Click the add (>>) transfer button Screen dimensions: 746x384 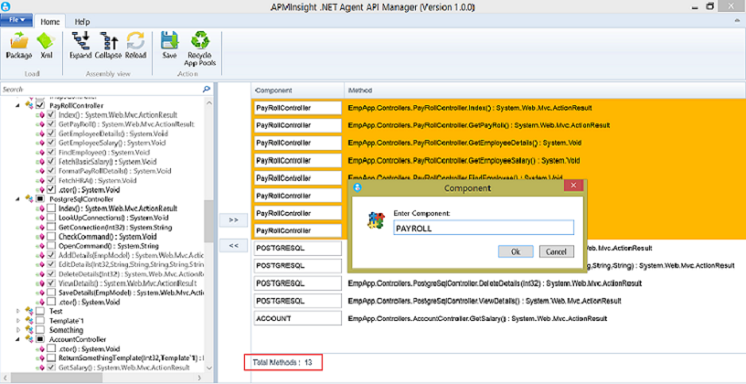coord(233,220)
